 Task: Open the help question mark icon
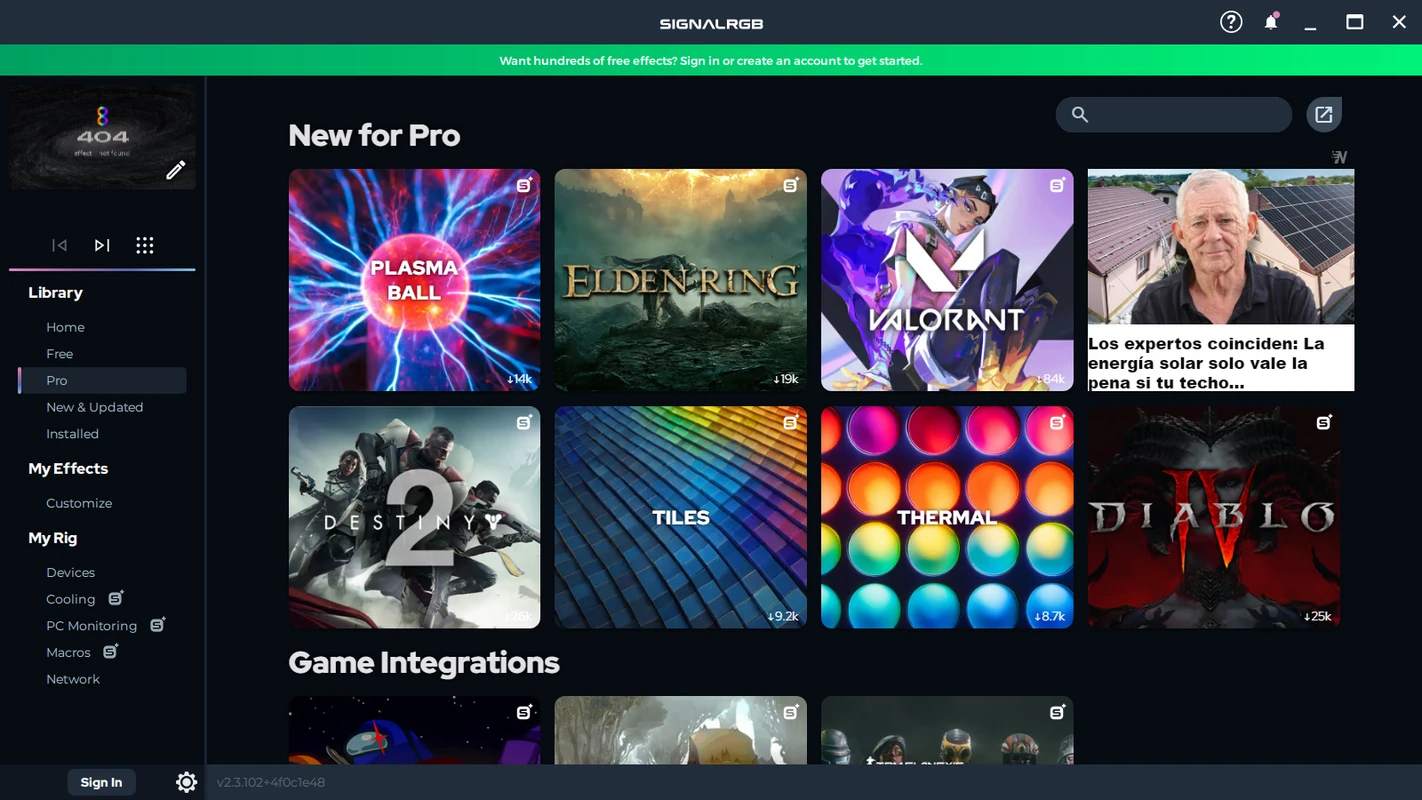click(1231, 22)
